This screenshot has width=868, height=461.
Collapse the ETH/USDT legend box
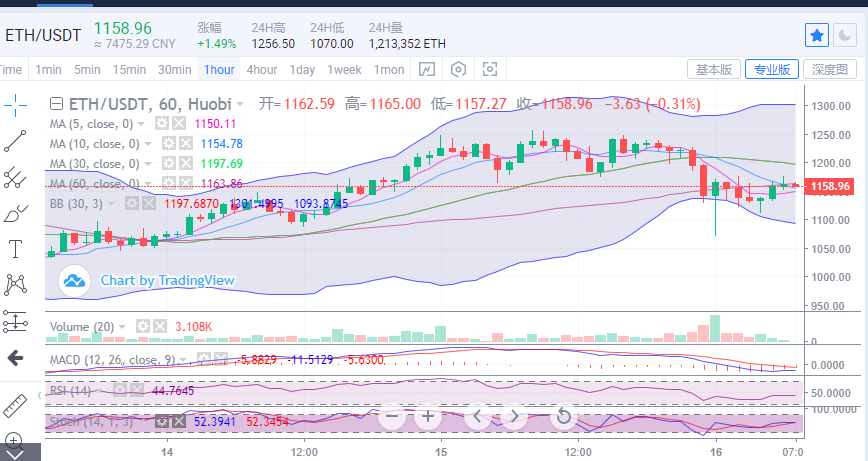click(56, 104)
